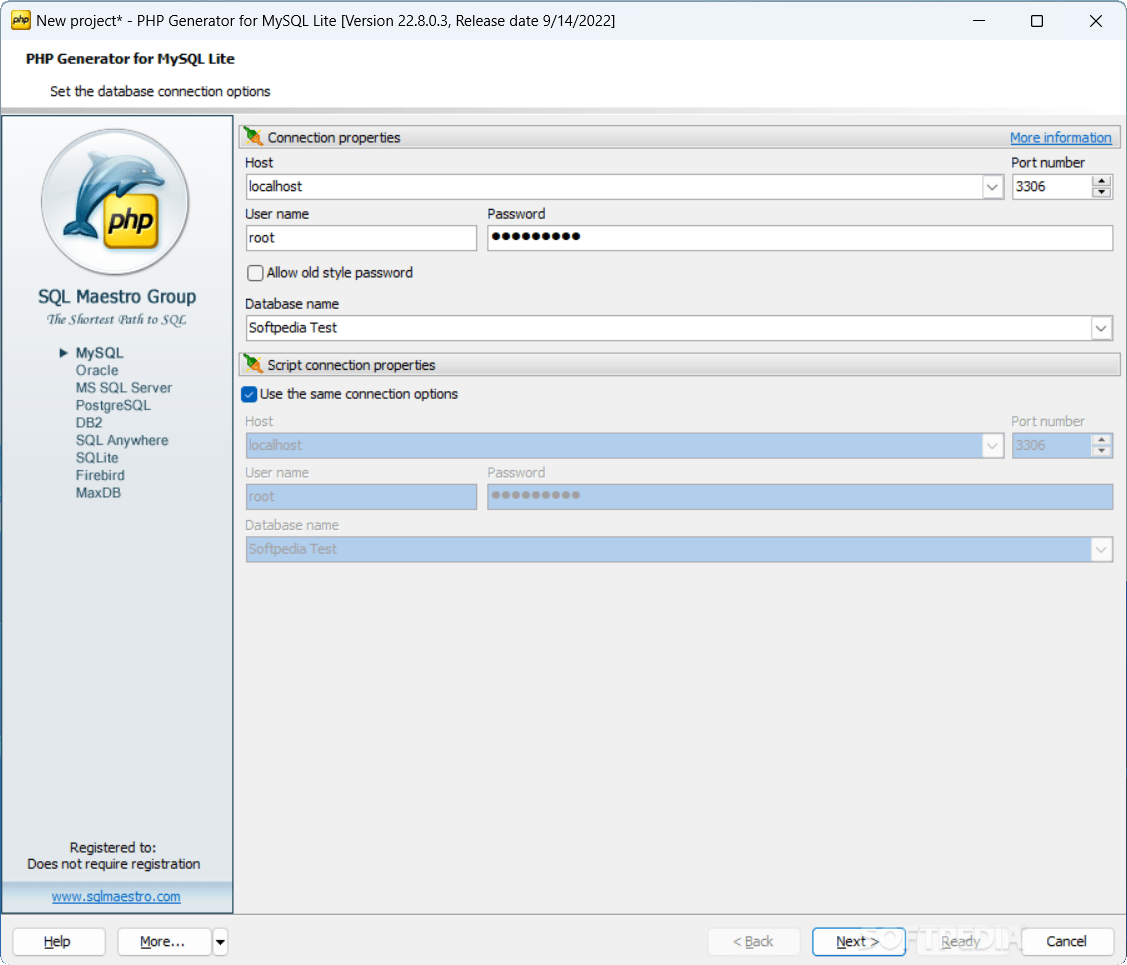1127x965 pixels.
Task: Select DB2 in the product list
Action: [x=89, y=423]
